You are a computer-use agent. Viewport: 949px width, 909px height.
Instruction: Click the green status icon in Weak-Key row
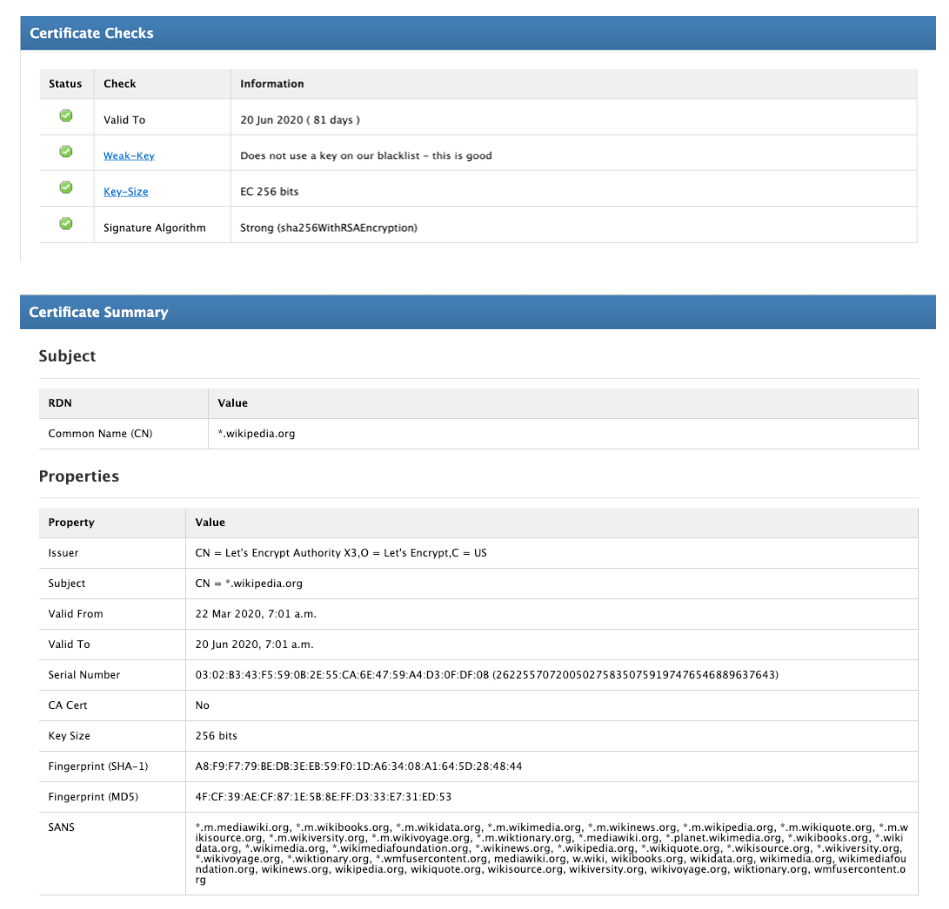[x=66, y=151]
